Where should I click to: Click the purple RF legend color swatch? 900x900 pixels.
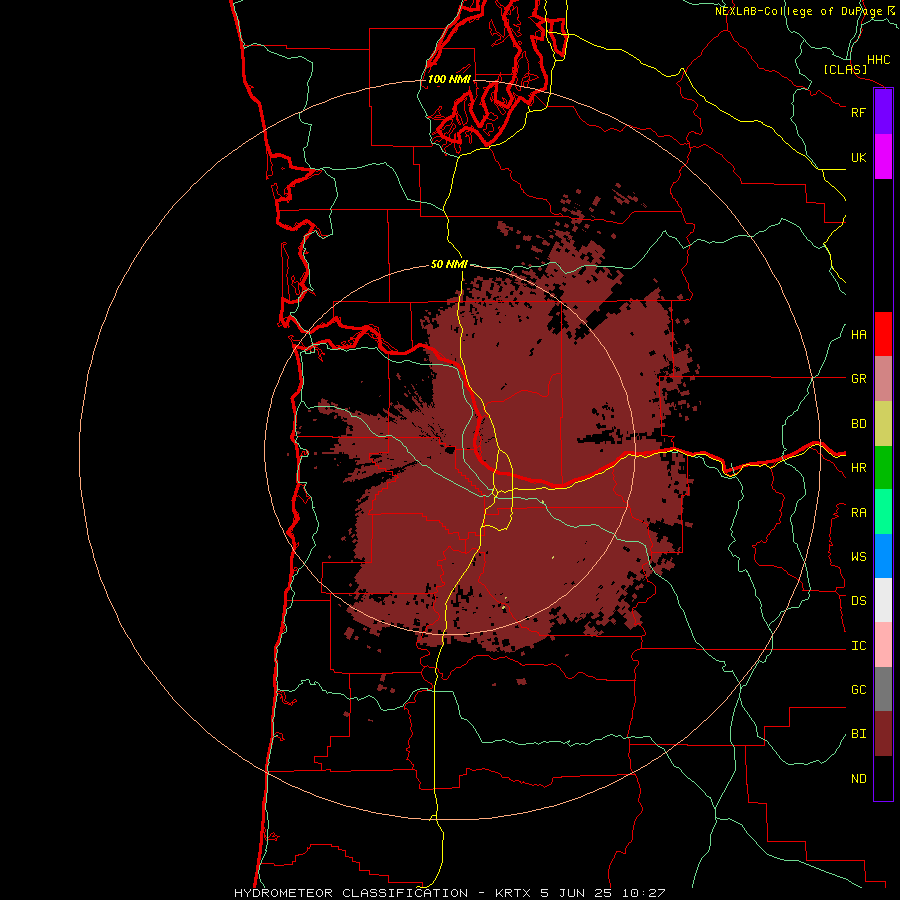click(883, 112)
